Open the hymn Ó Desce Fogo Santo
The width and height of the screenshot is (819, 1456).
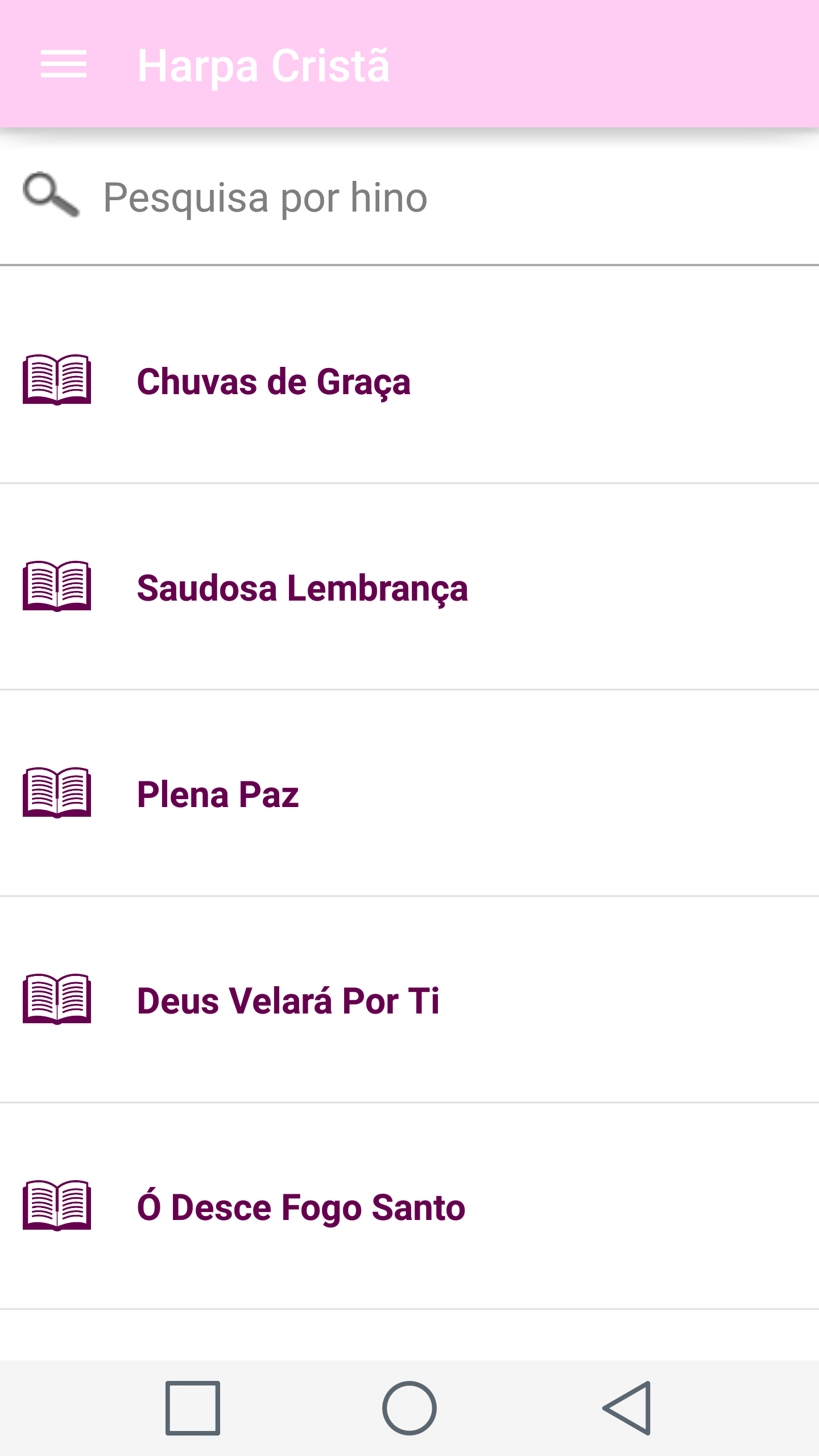pyautogui.click(x=301, y=1207)
